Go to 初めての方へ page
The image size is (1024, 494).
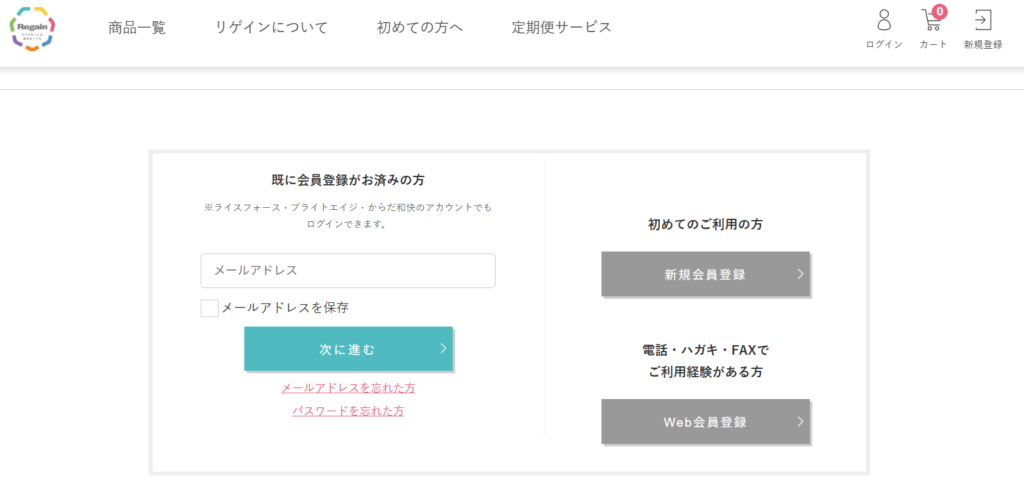[x=420, y=27]
